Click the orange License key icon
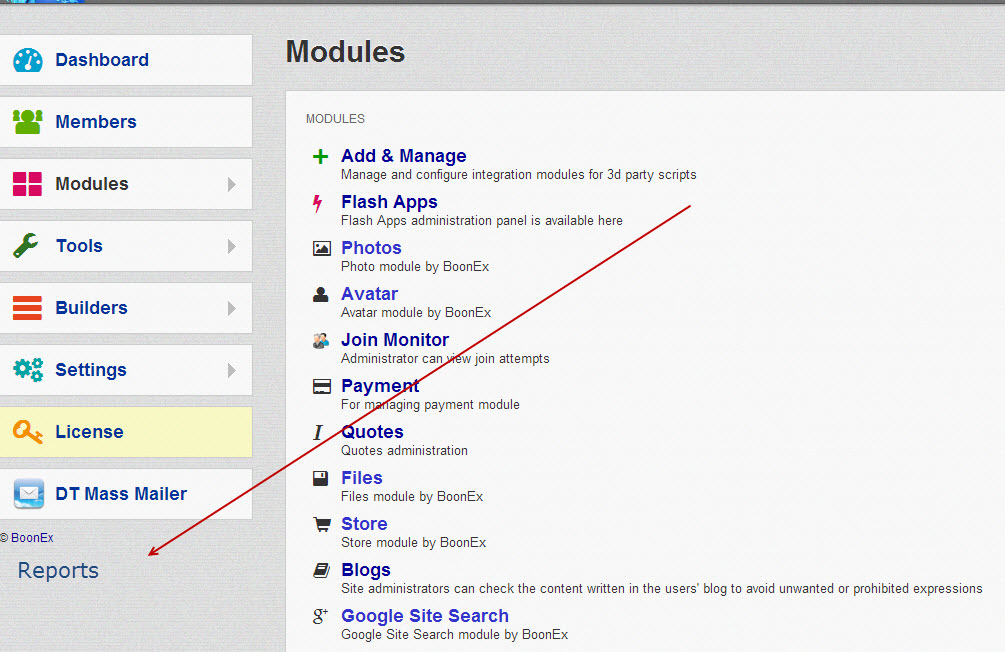Screen dimensions: 1005x652 (x=28, y=432)
